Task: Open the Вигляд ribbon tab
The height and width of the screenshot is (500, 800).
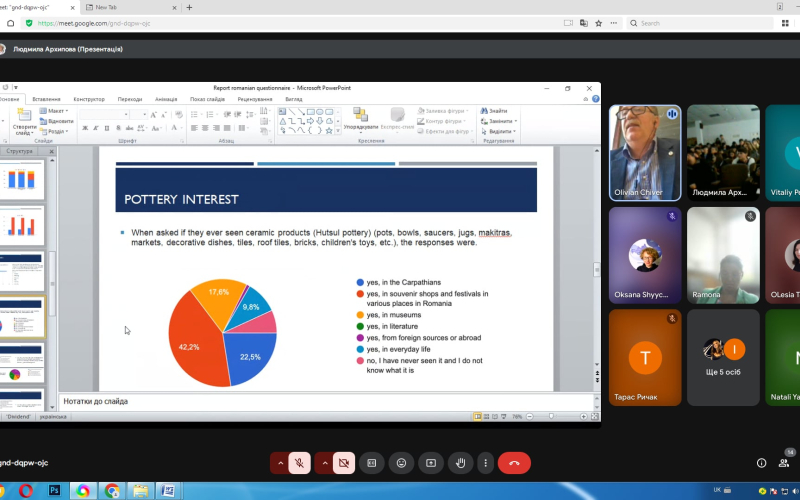Action: tap(293, 99)
